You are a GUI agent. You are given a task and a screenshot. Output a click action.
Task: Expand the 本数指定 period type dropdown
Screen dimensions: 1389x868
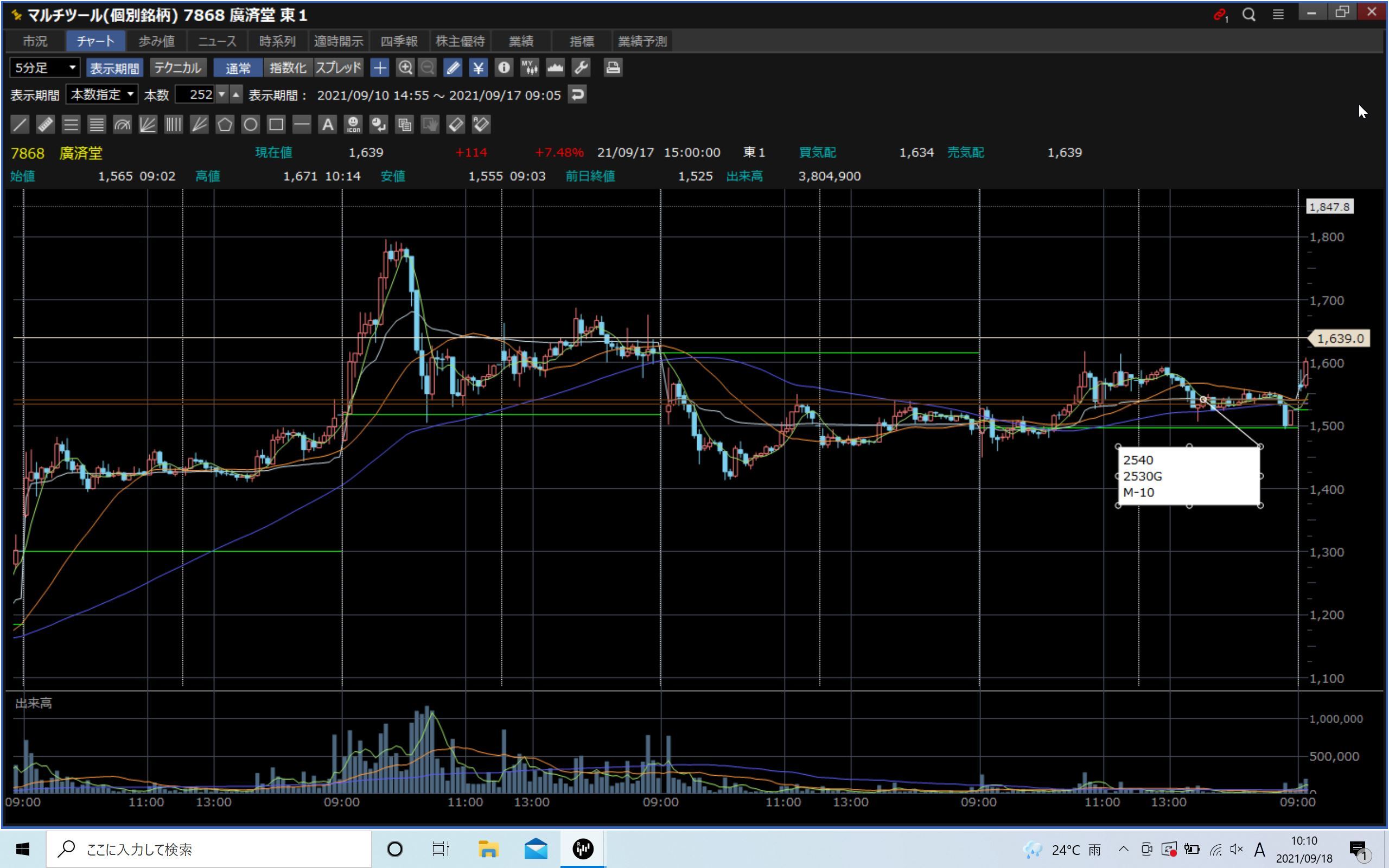pos(101,94)
